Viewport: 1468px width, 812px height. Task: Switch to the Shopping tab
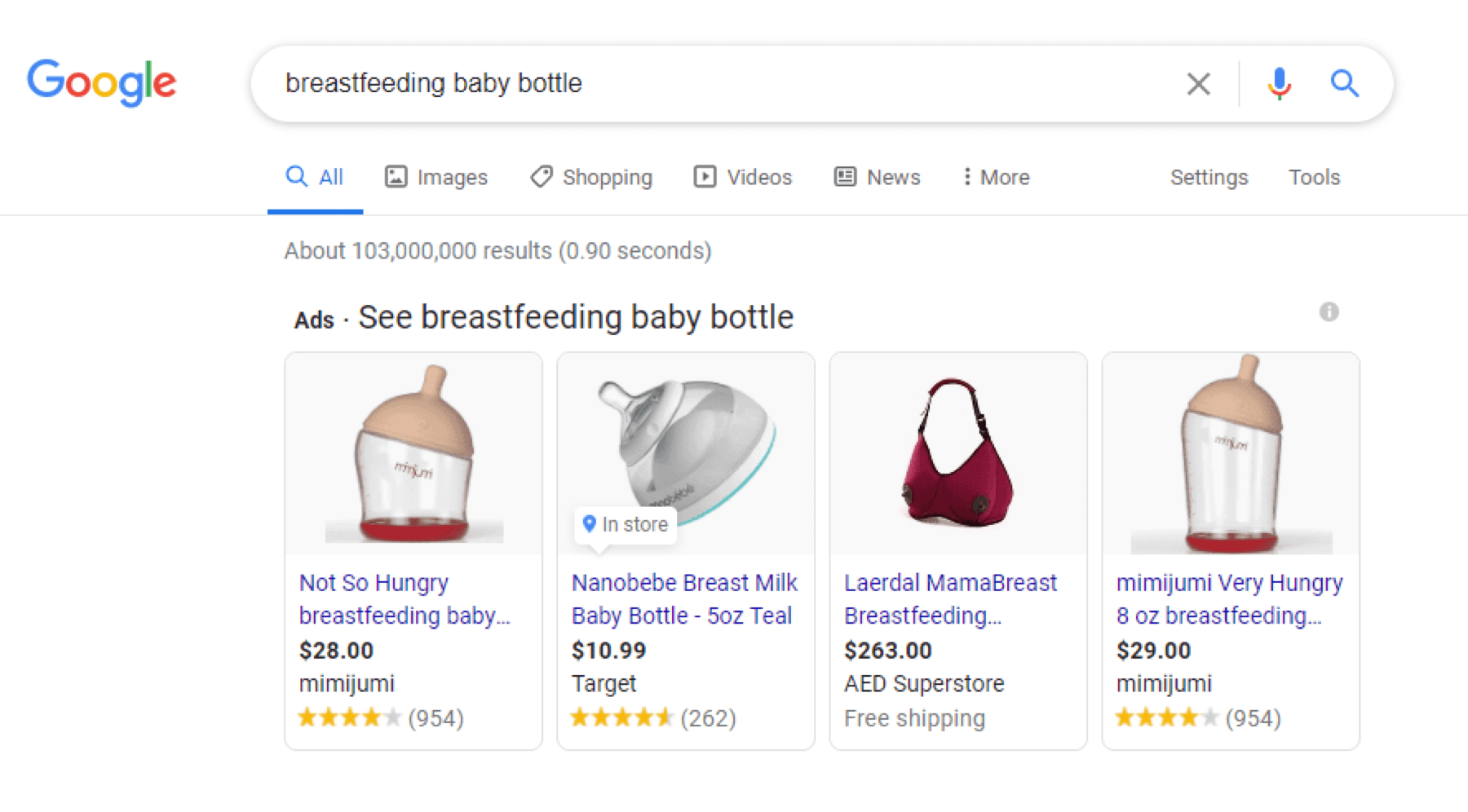click(591, 177)
